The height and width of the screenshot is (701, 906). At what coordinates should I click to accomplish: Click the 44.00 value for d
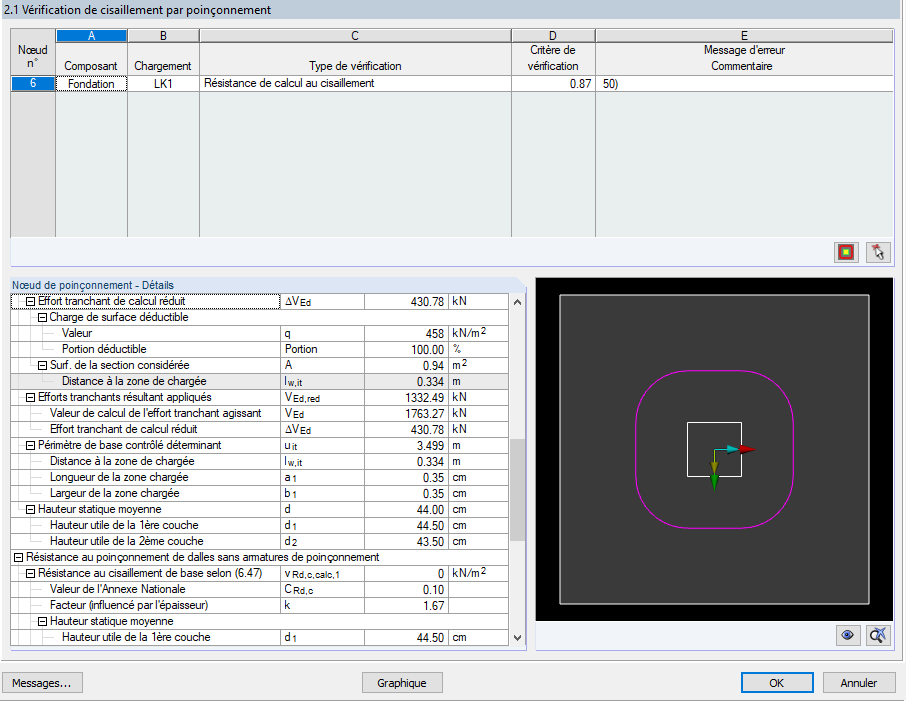pos(406,510)
